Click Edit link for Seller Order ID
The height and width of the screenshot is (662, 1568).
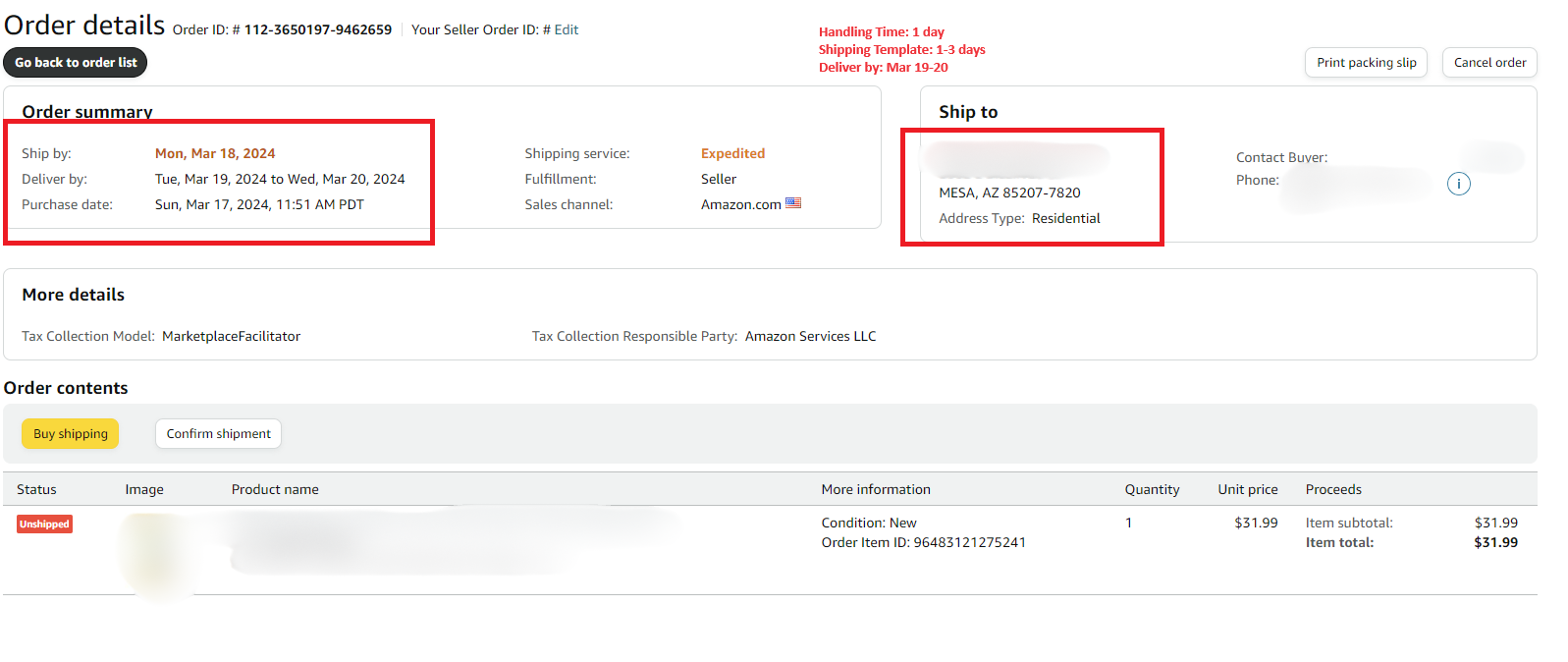click(567, 30)
